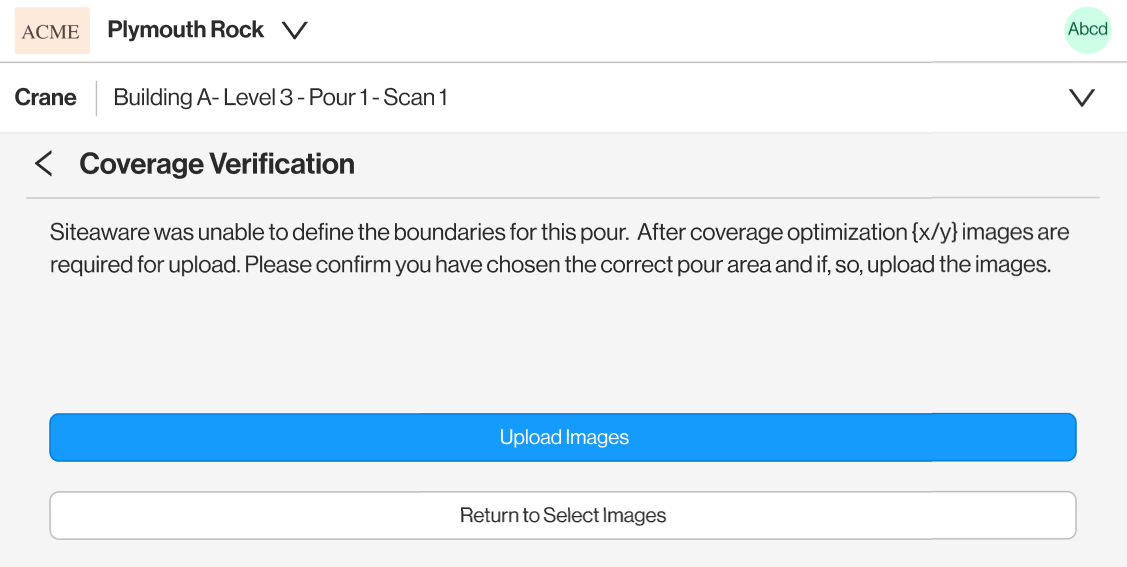Select the Crane label
1127x567 pixels.
click(x=46, y=98)
